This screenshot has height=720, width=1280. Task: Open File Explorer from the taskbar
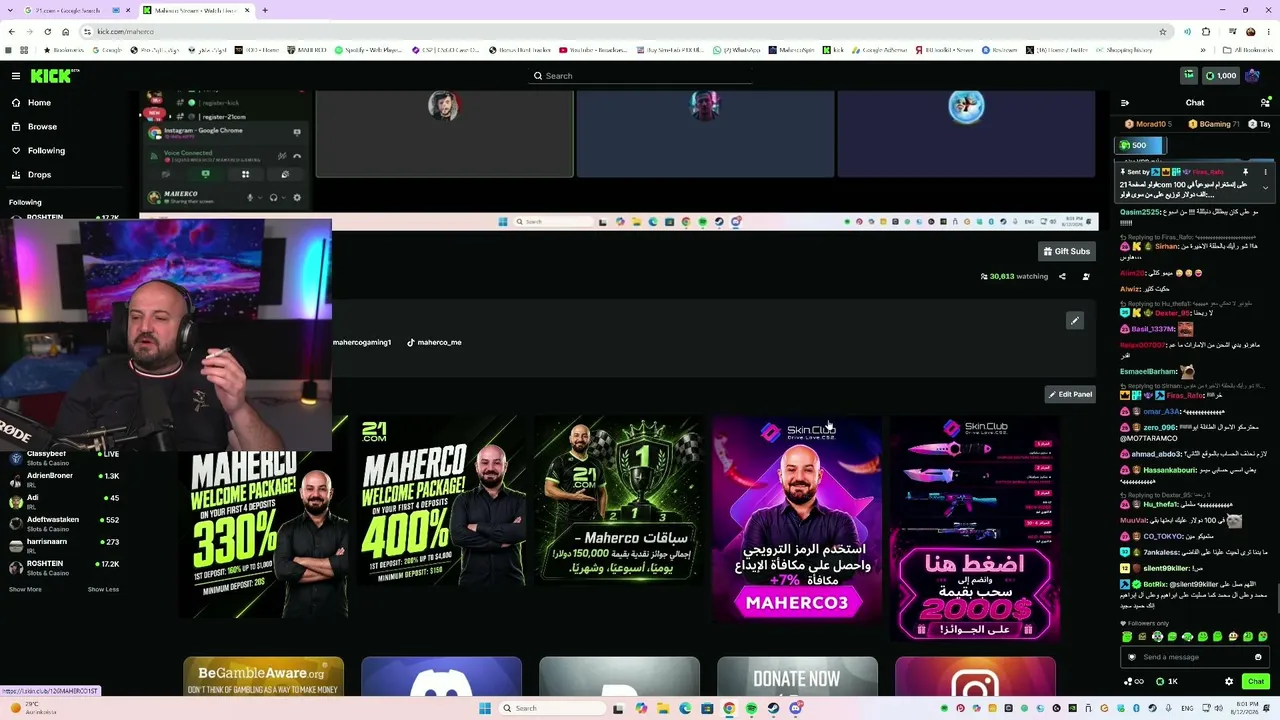[x=663, y=708]
